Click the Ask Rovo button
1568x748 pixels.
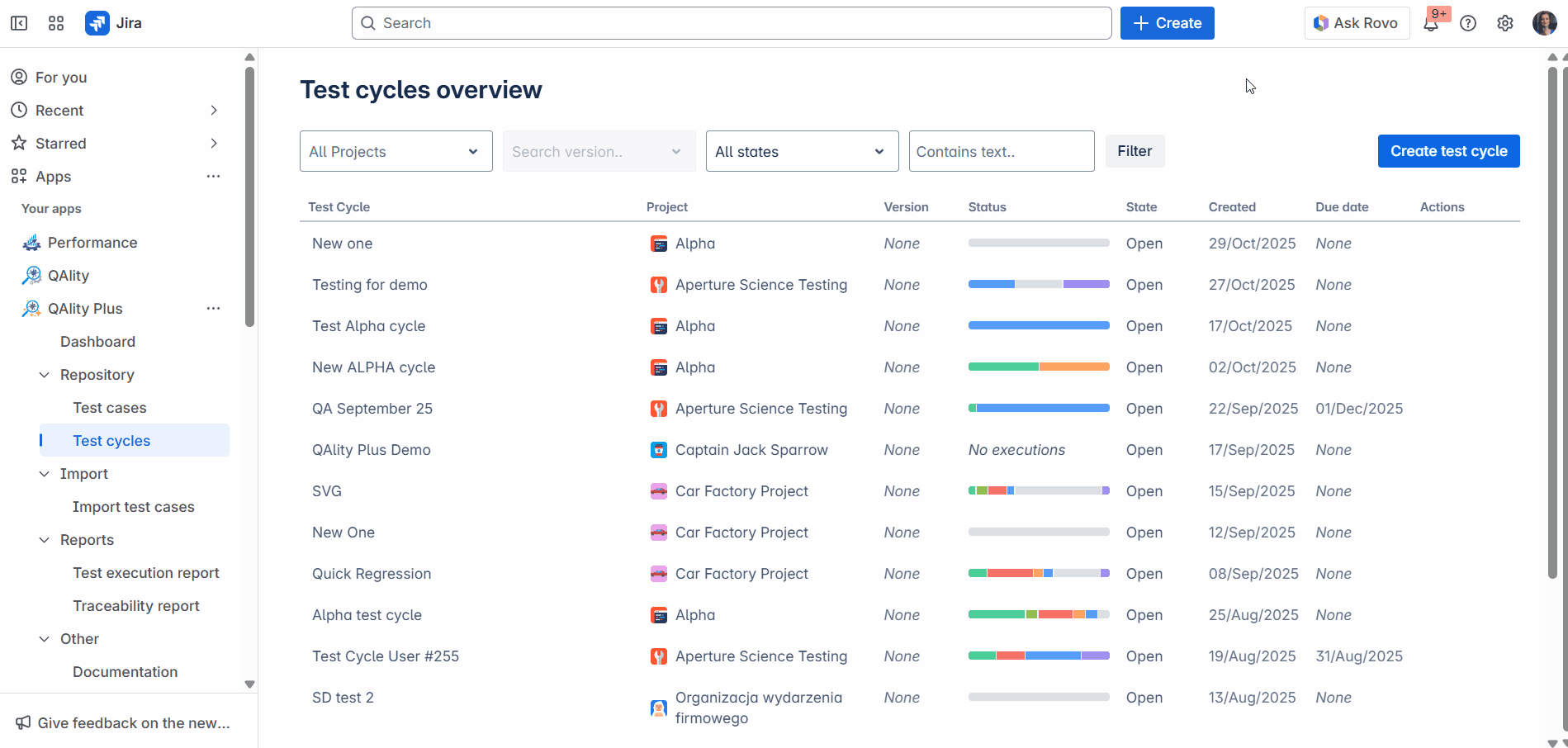pos(1357,23)
